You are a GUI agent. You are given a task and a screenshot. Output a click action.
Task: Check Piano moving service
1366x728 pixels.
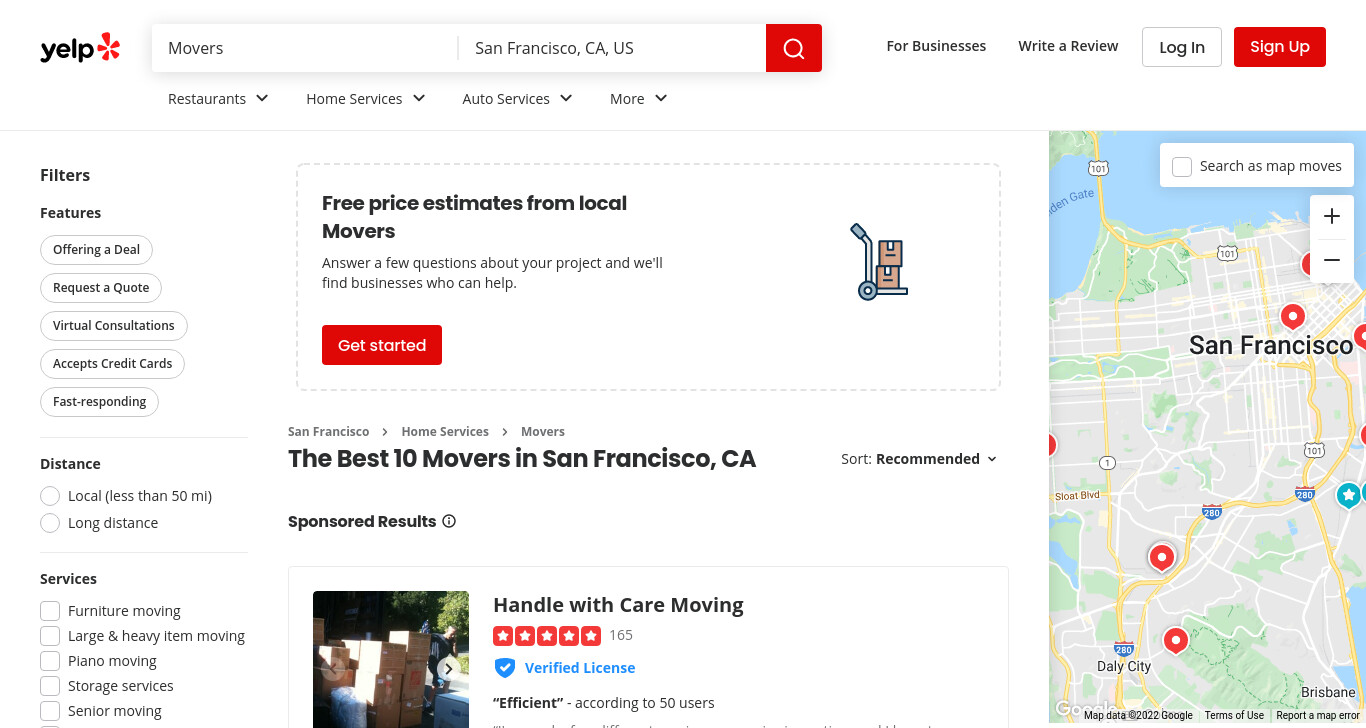click(x=50, y=661)
